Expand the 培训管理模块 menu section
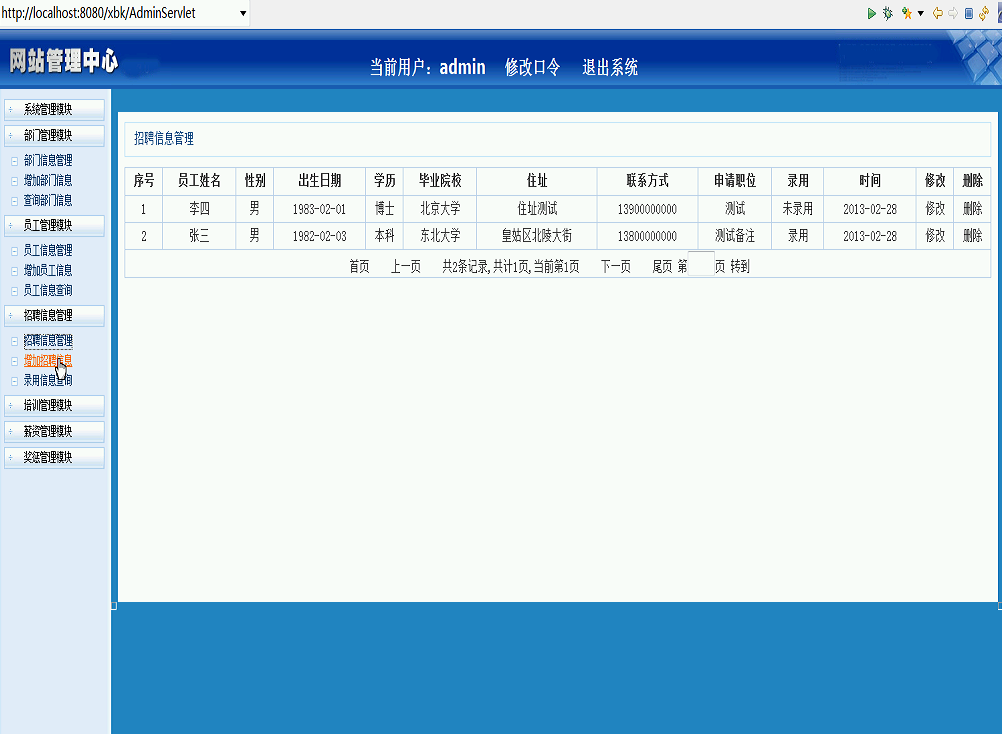1002x734 pixels. tap(54, 406)
